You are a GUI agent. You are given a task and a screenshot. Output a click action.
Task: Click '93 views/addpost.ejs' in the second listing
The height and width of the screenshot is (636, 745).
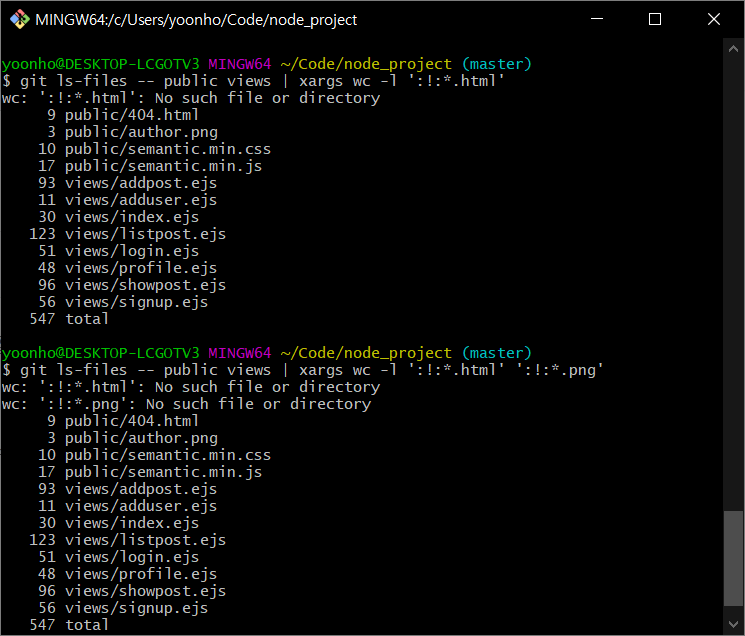pos(127,489)
